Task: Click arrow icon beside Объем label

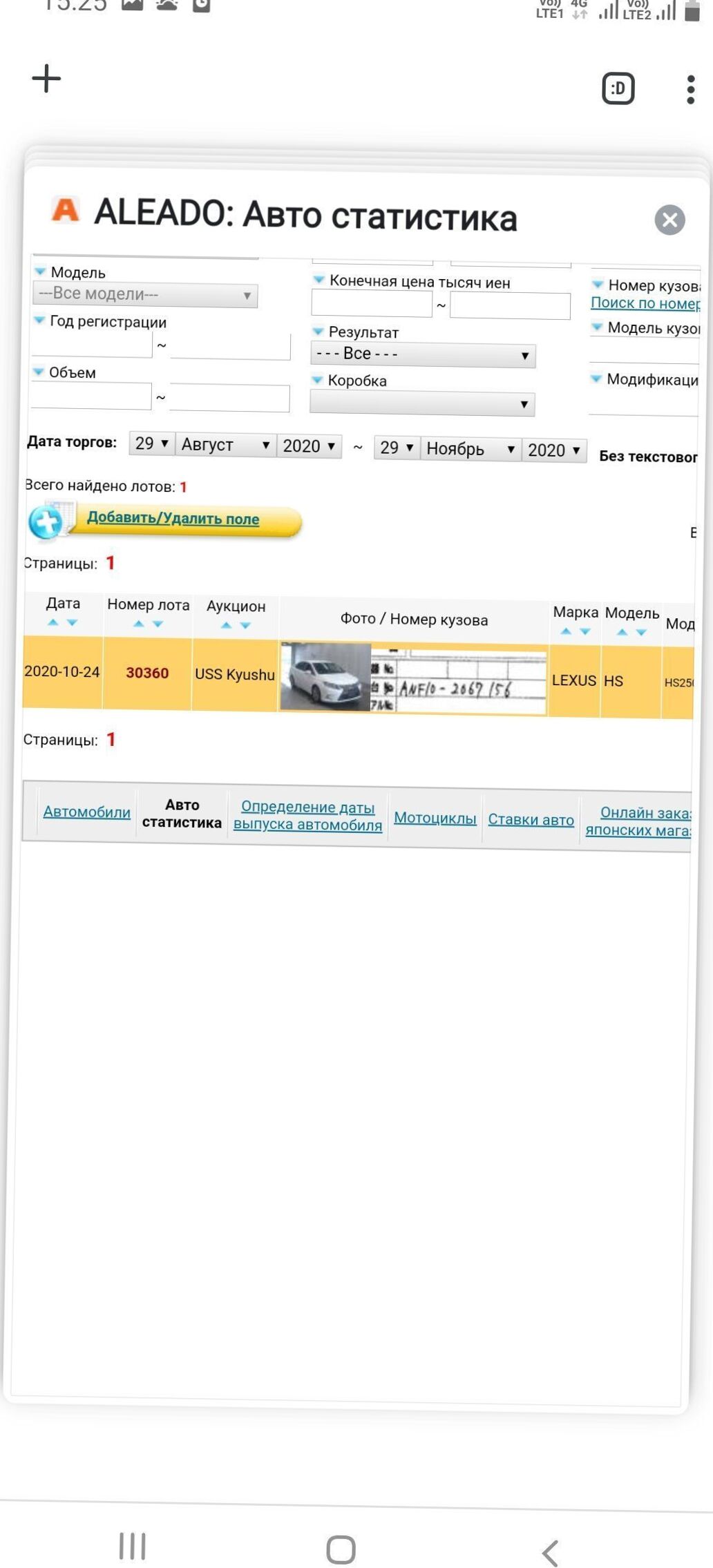Action: 39,371
